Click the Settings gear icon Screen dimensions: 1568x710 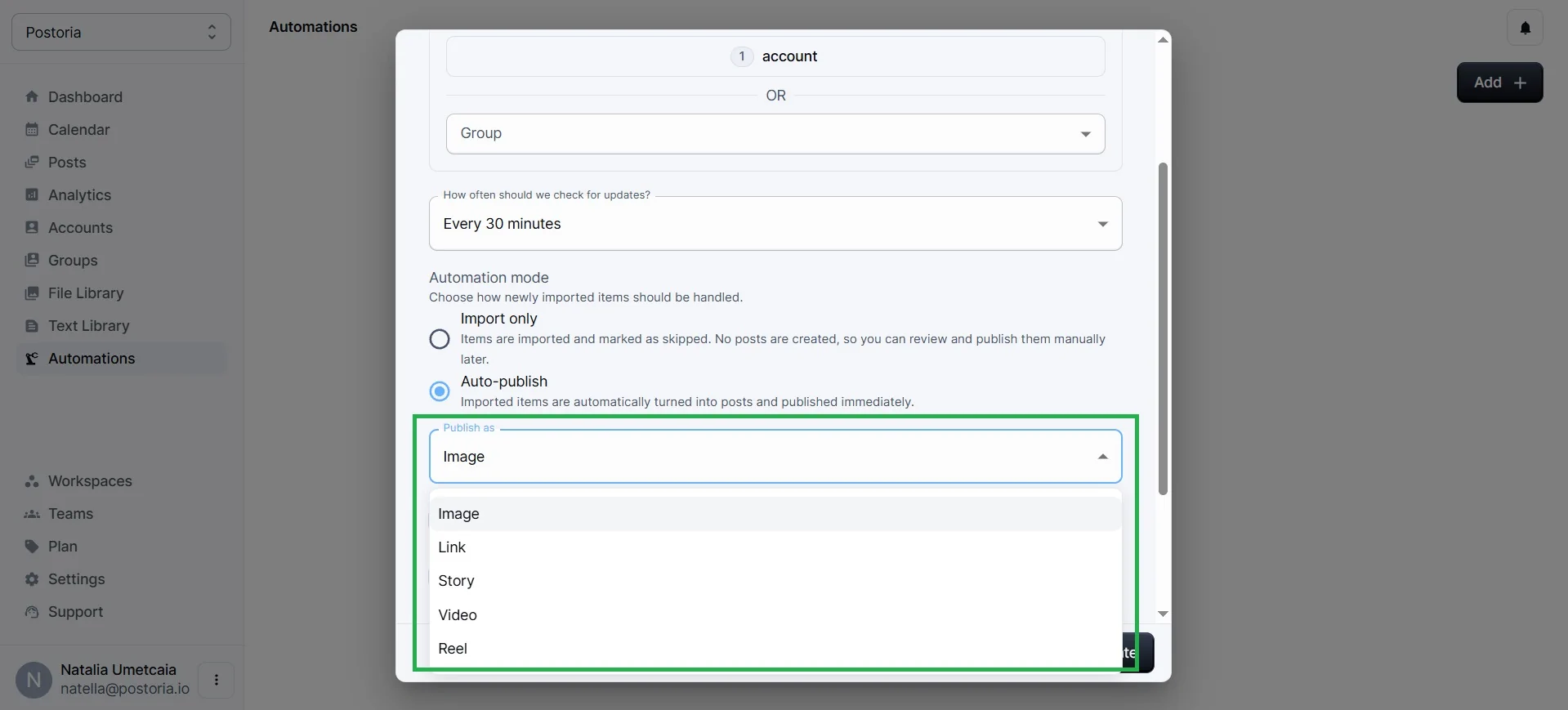tap(32, 578)
